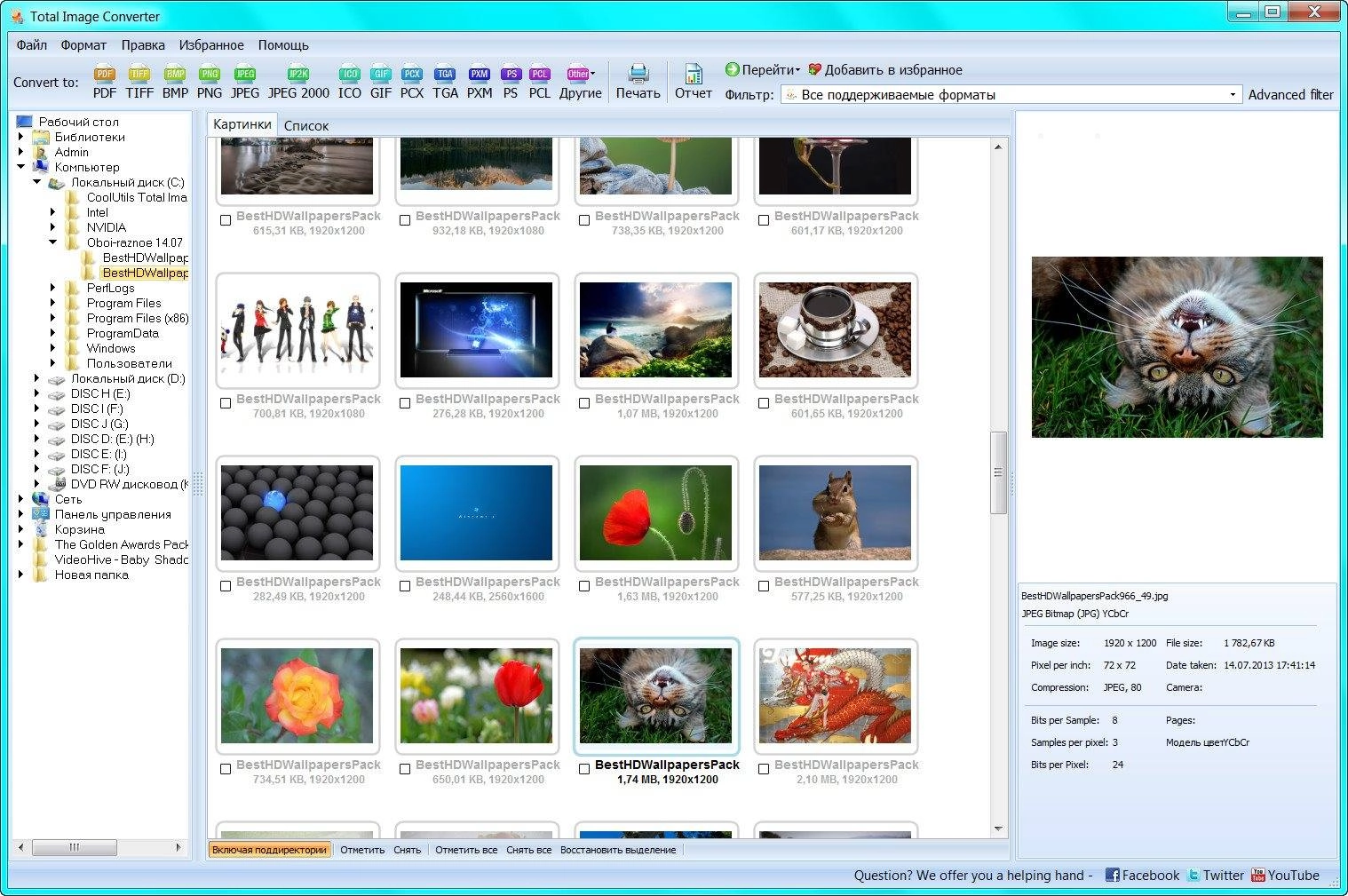The image size is (1348, 896).
Task: Select Корзина recycle bin in tree
Action: 68,529
